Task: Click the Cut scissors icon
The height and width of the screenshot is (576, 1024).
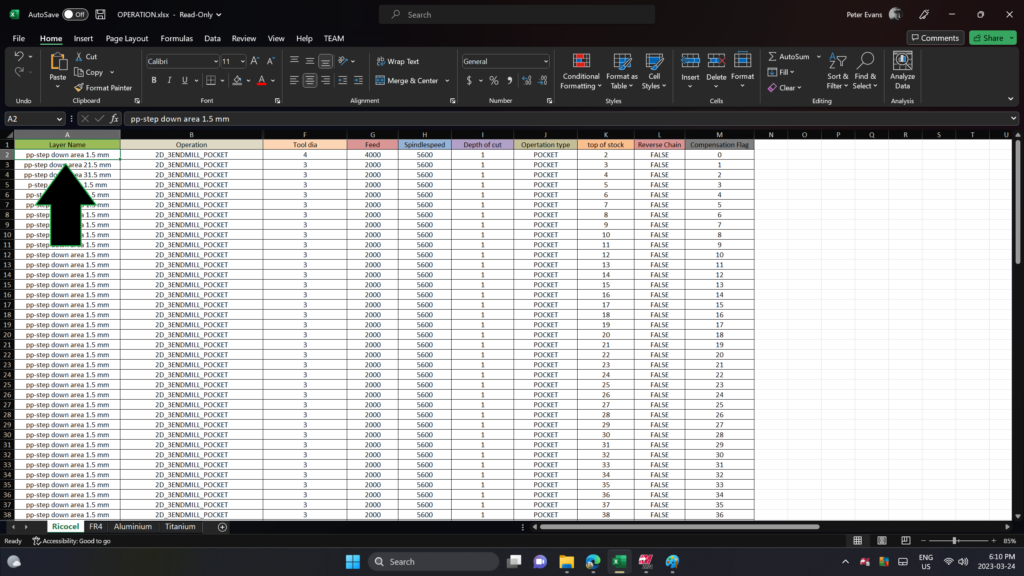Action: 79,57
